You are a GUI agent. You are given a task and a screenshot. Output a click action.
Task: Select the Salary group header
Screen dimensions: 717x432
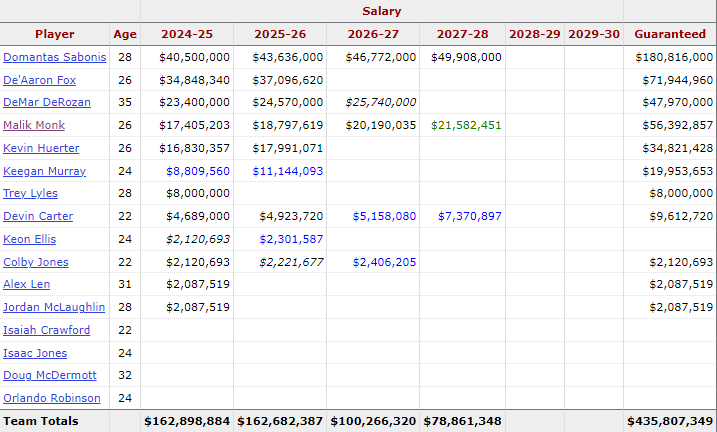point(382,11)
